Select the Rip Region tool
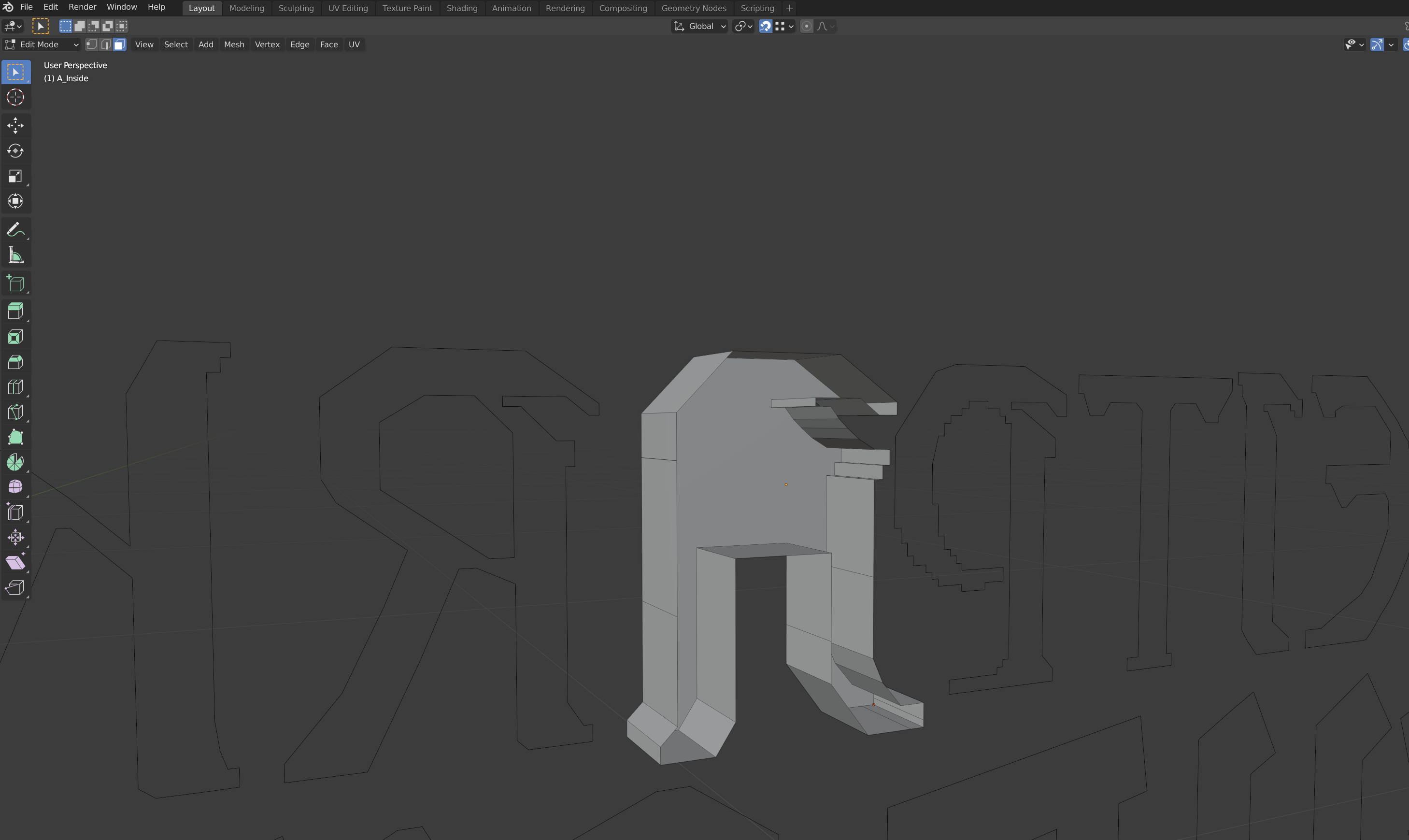 (16, 587)
